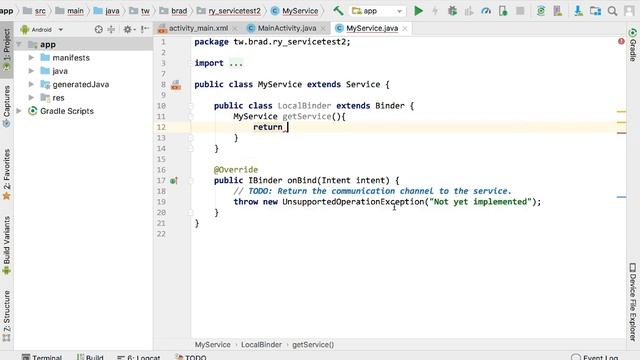Click the scroll from source target icon
This screenshot has width=640, height=360.
coord(98,29)
